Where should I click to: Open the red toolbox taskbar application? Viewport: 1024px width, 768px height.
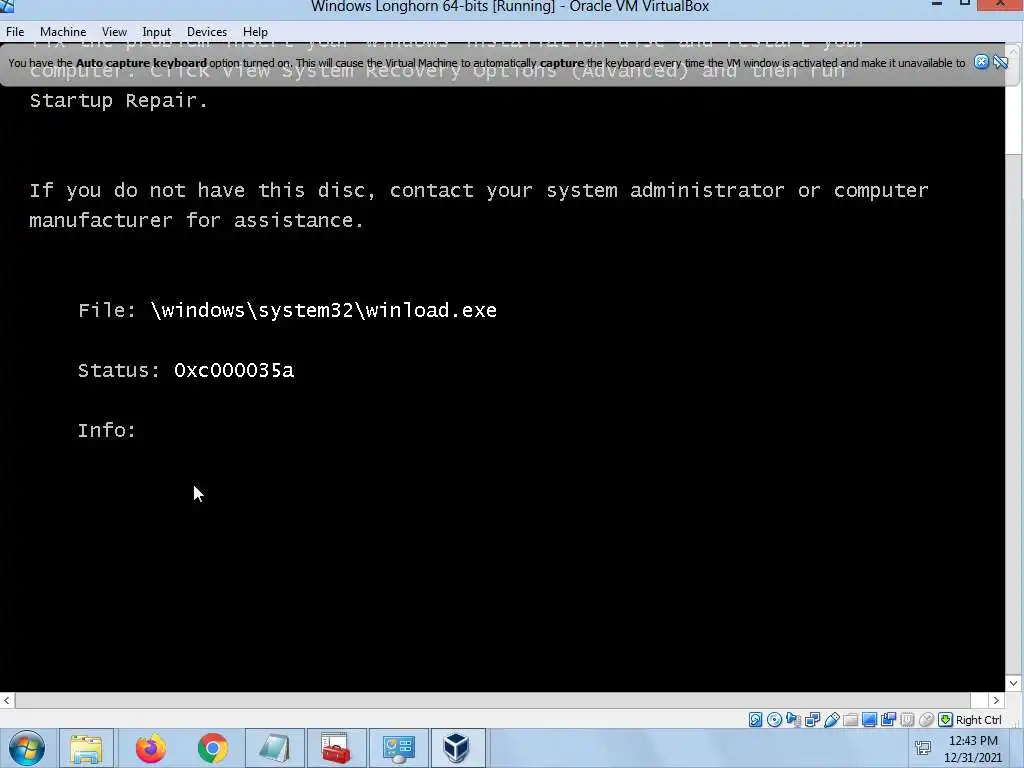336,748
